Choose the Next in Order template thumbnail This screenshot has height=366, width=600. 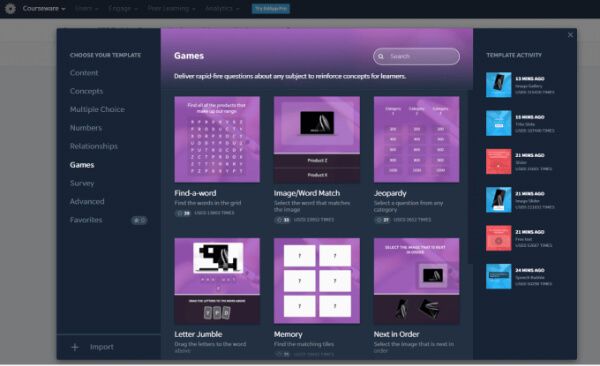pos(417,281)
